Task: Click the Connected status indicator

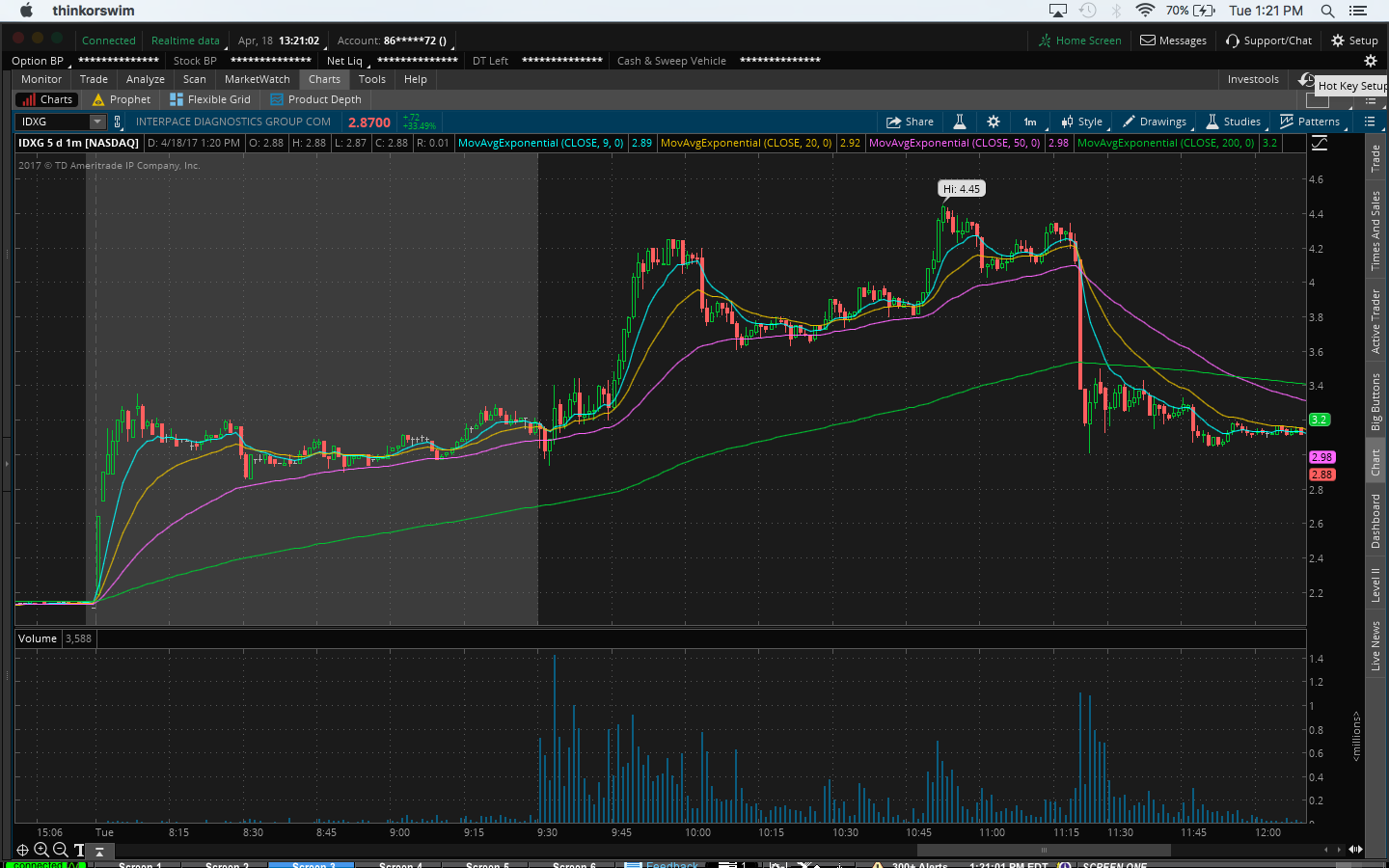Action: tap(108, 41)
